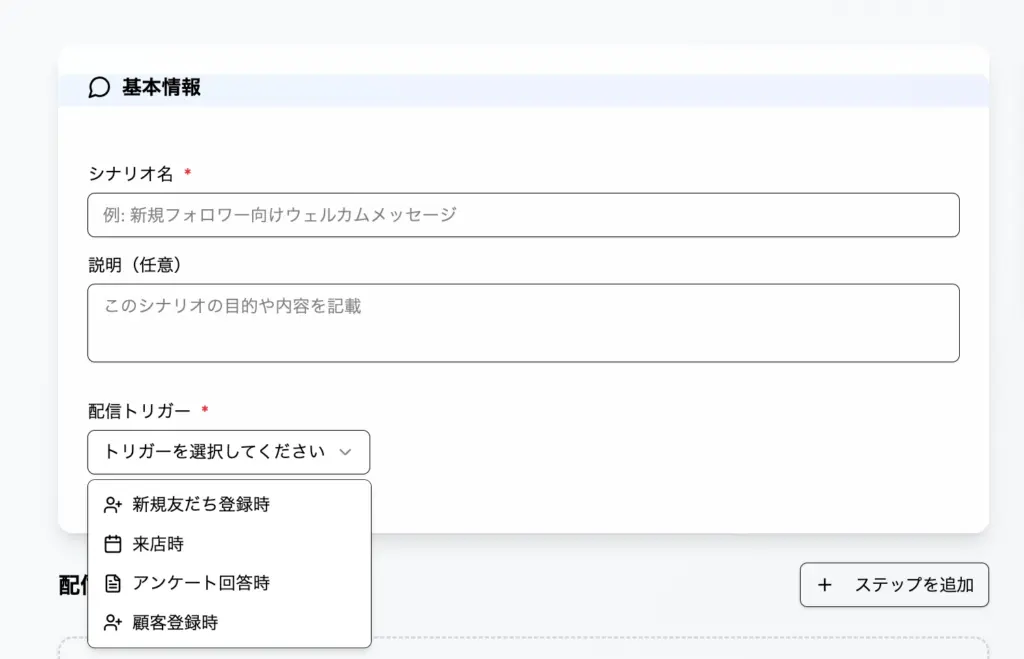Select 新規友だち登録時 from the trigger list
Screen dimensions: 1024x659
(x=201, y=505)
